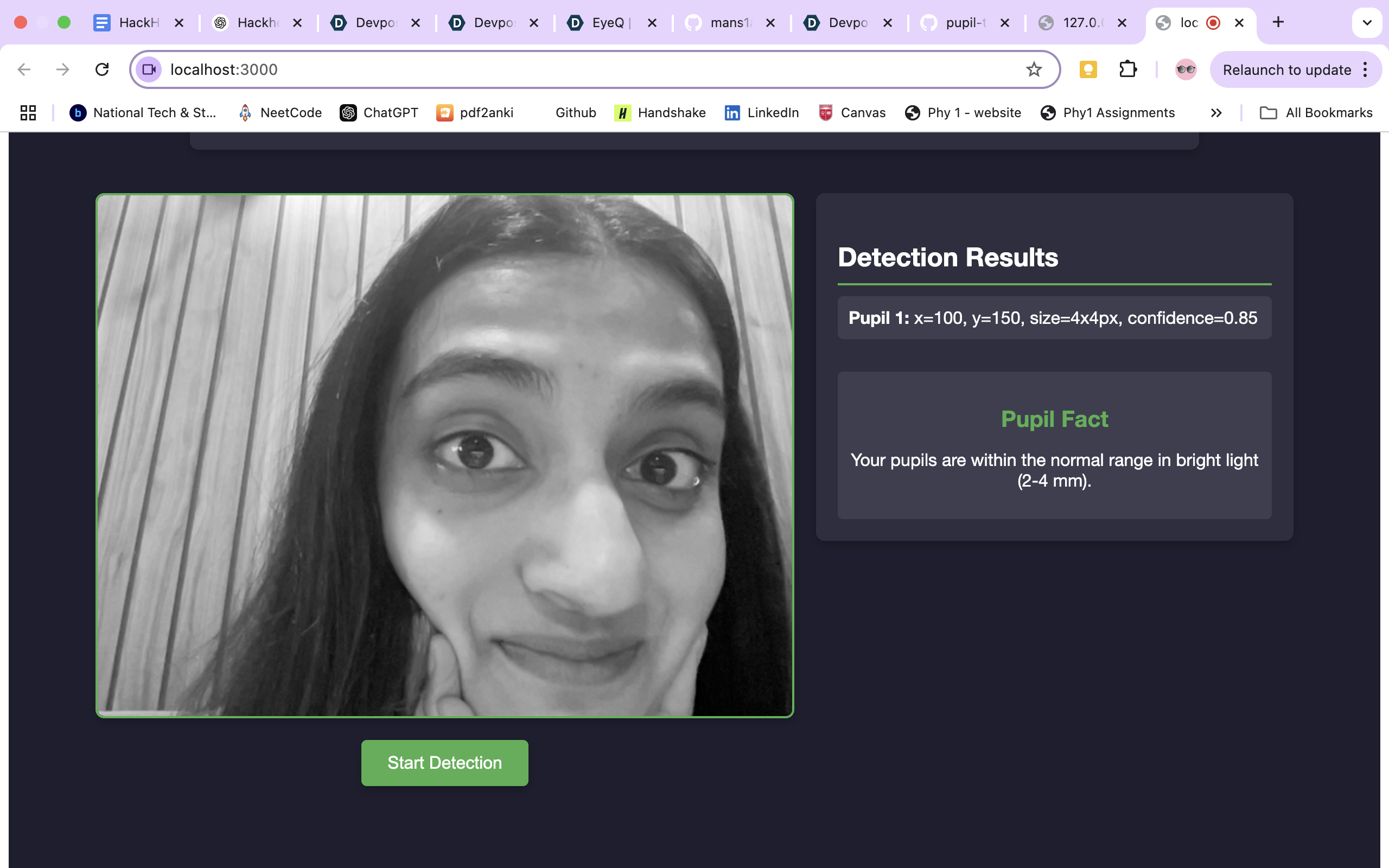Viewport: 1389px width, 868px height.
Task: Reload the page
Action: tap(102, 69)
